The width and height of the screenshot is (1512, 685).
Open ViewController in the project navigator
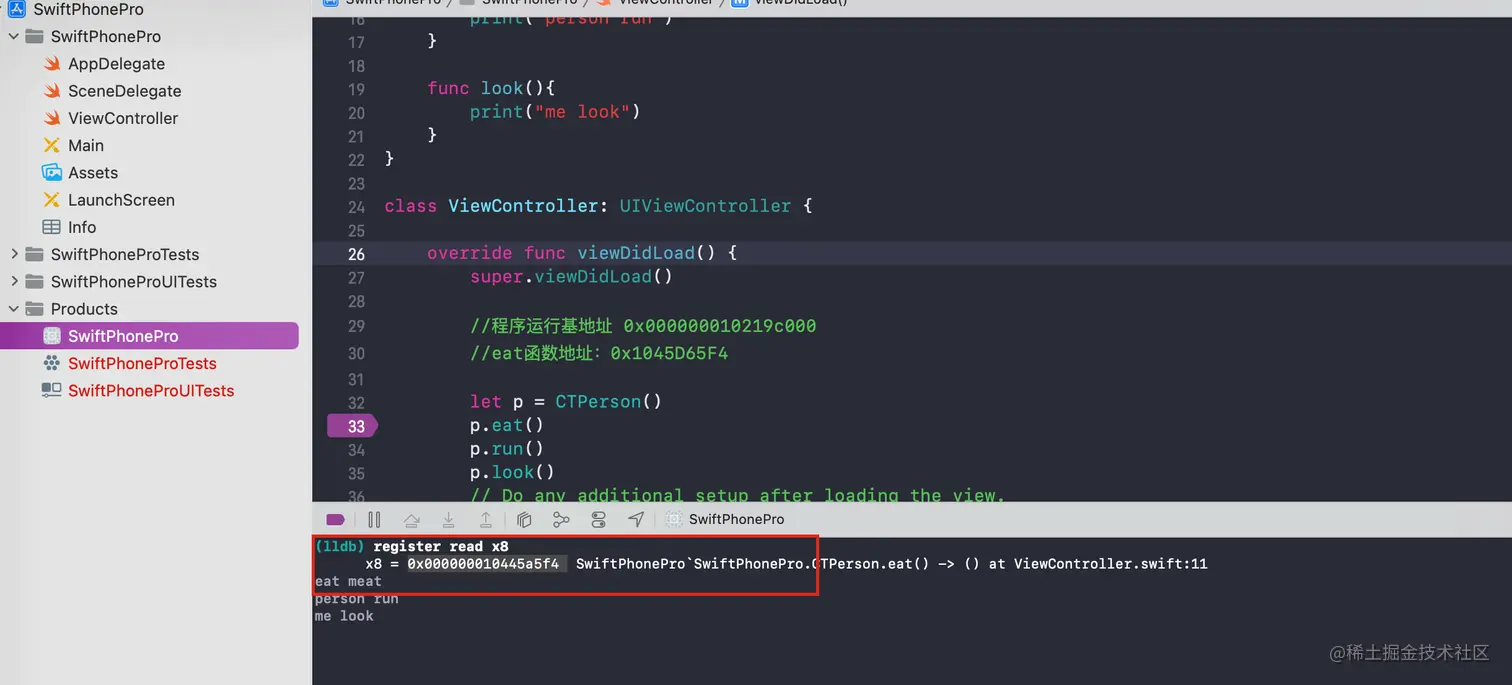click(123, 118)
